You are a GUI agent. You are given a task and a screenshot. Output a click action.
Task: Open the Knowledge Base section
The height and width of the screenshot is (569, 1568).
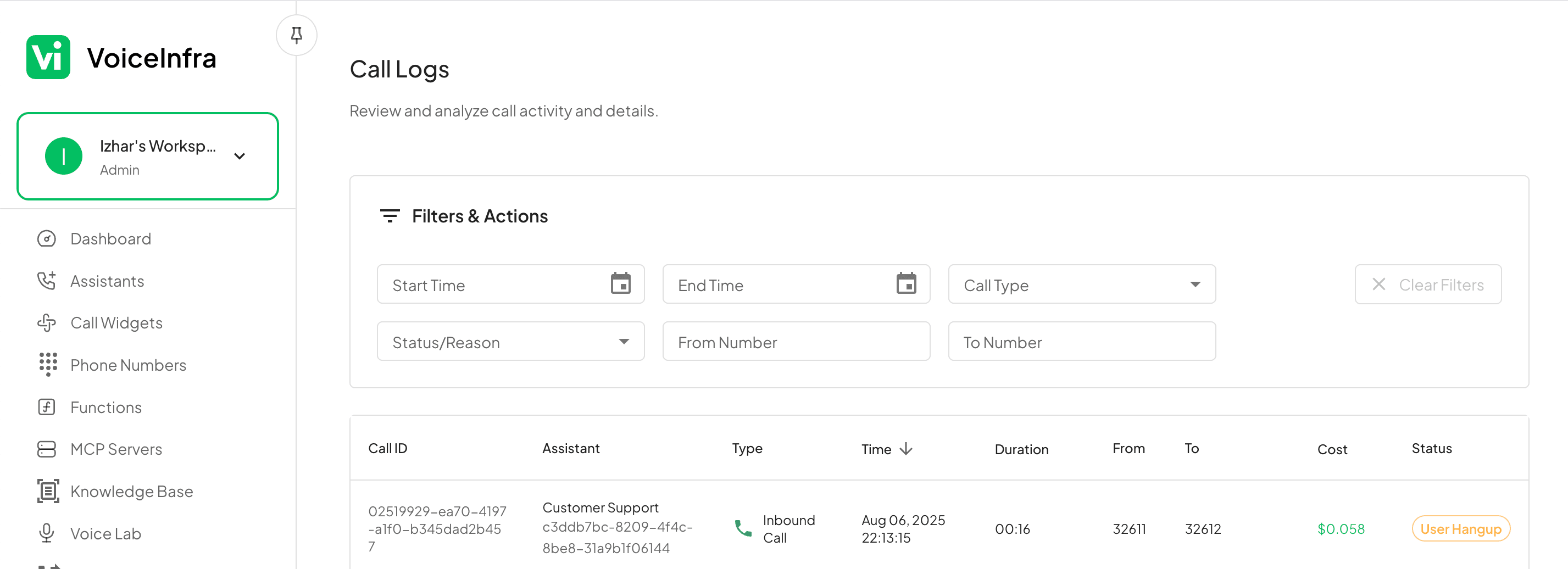pos(131,491)
